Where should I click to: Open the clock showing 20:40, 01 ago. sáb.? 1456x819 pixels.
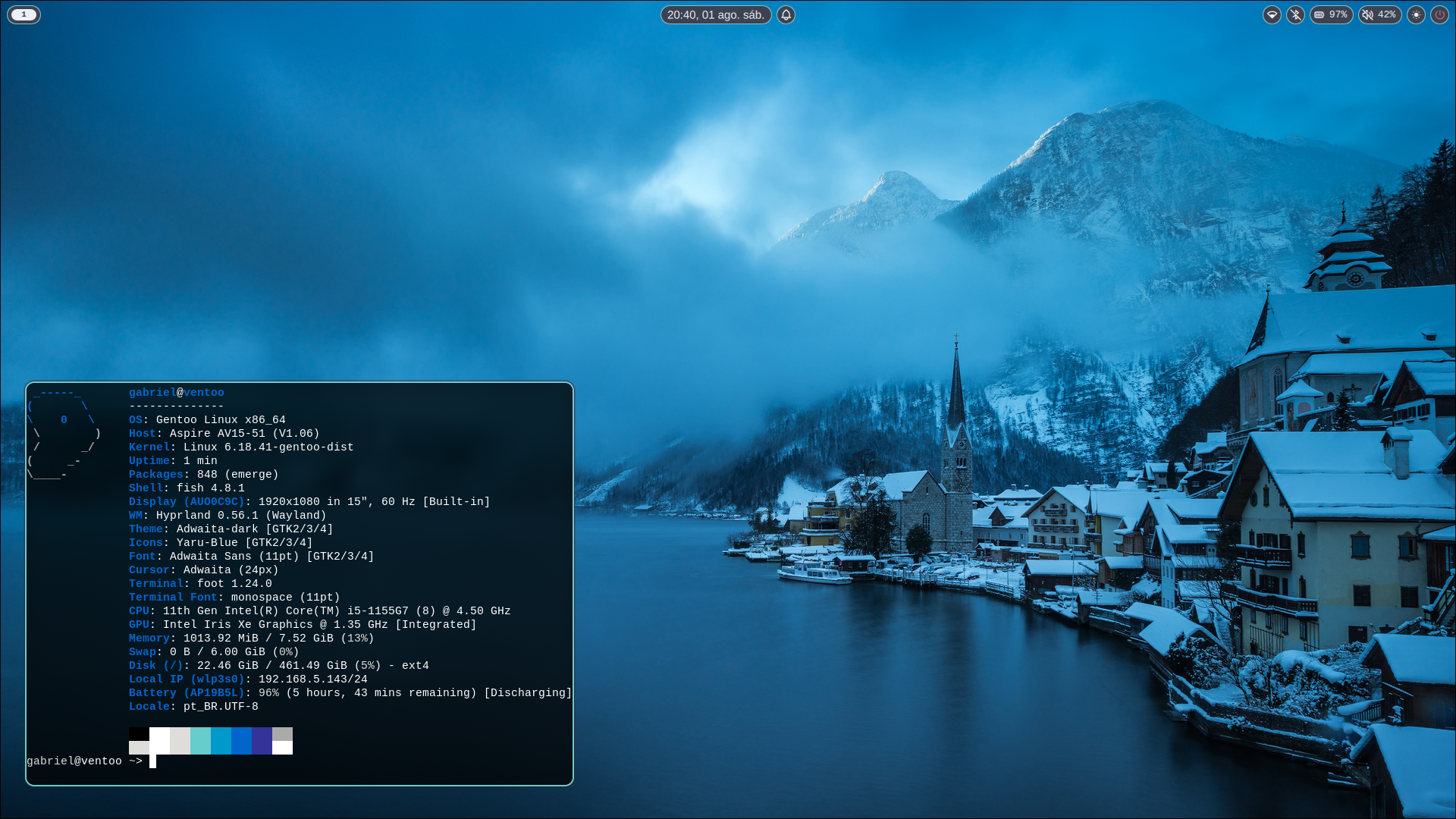tap(716, 14)
